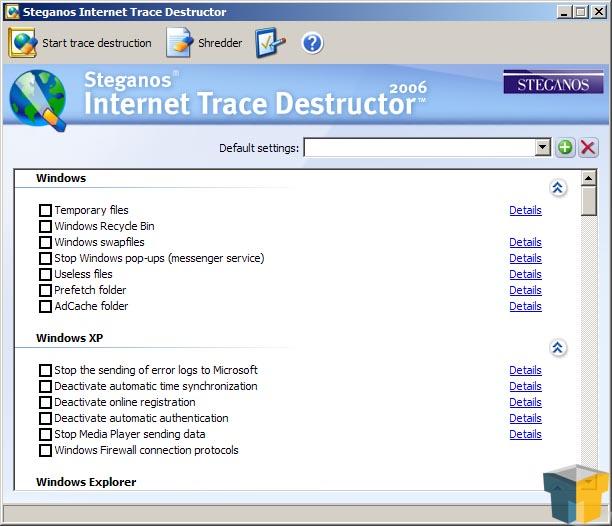
Task: Open Details for Temporary files
Action: (525, 210)
